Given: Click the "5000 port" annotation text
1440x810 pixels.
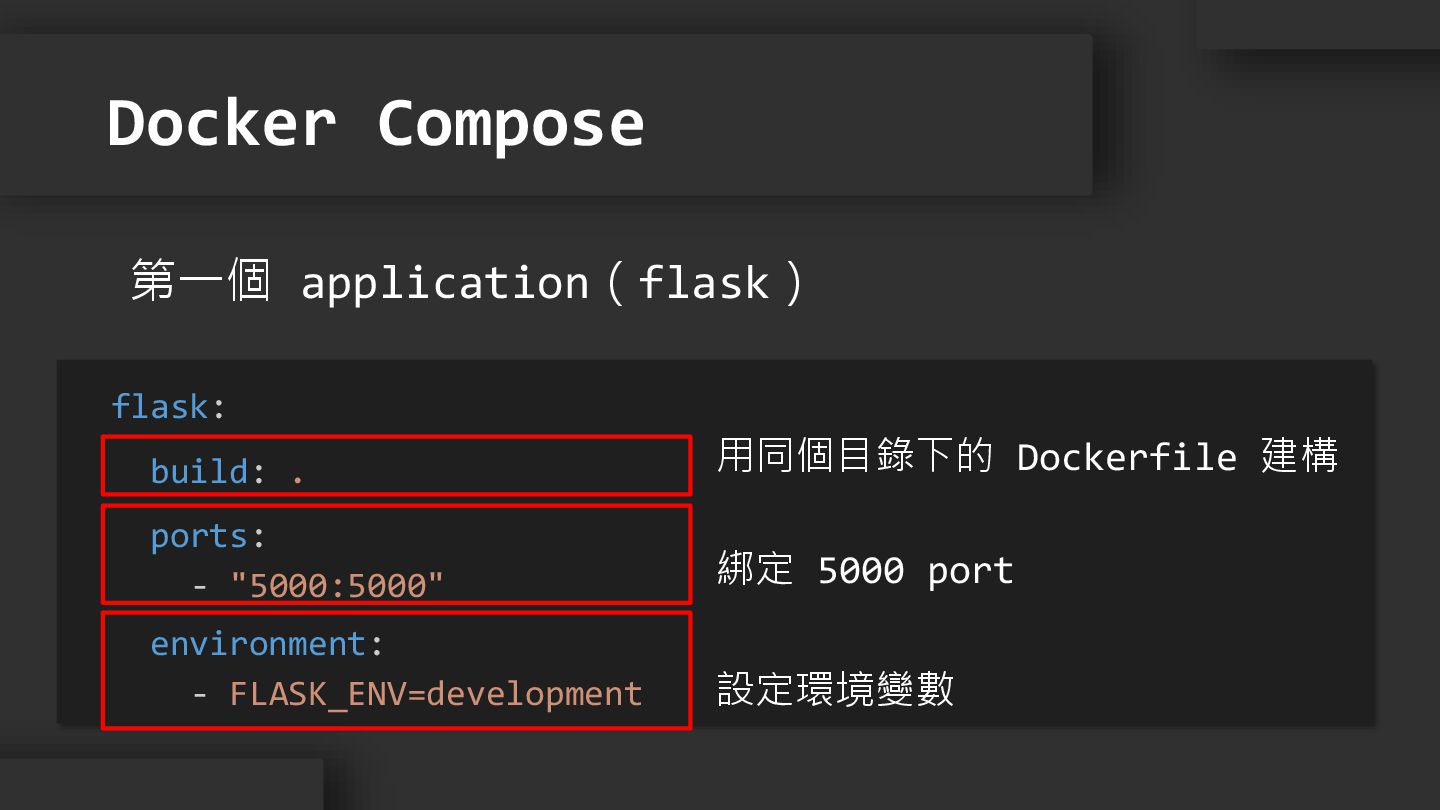Looking at the screenshot, I should click(x=915, y=571).
